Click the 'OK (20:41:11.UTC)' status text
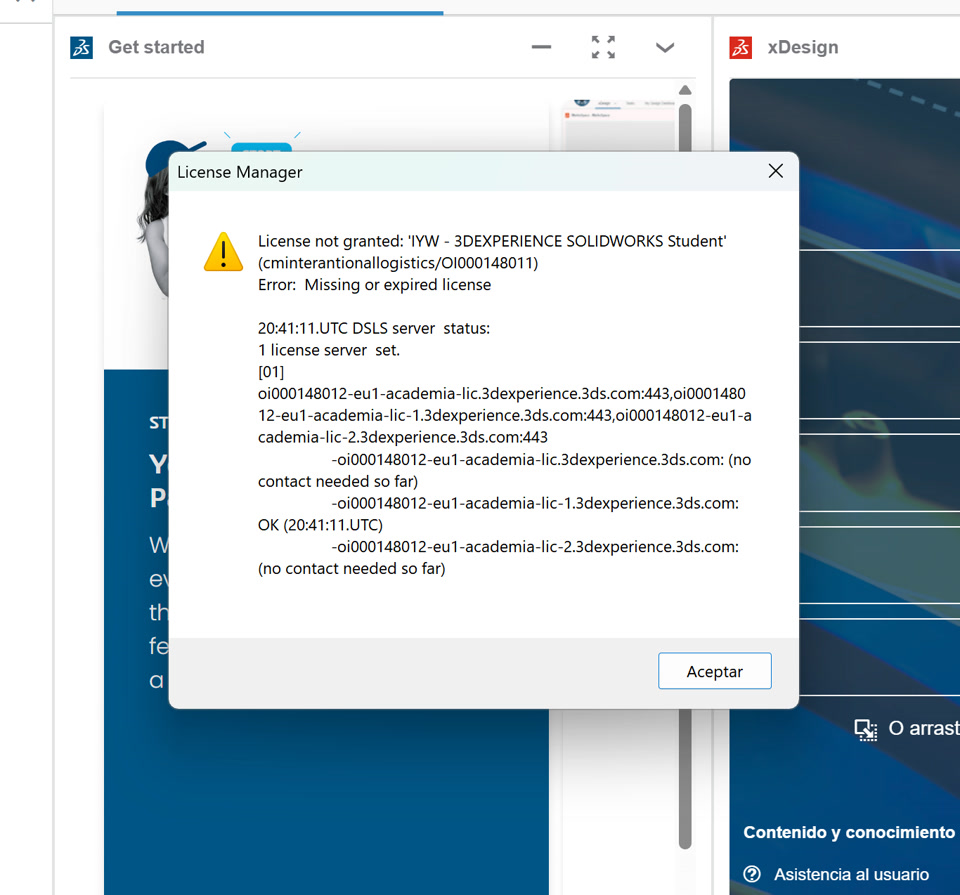This screenshot has width=960, height=895. click(x=320, y=525)
